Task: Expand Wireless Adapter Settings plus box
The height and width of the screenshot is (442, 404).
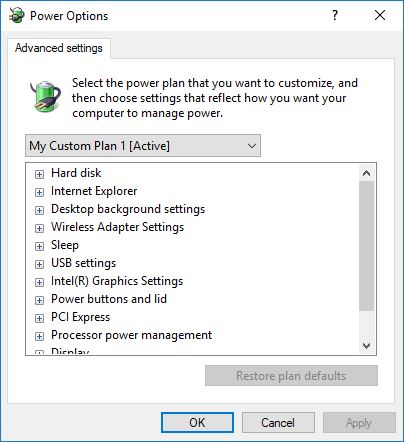Action: click(39, 228)
